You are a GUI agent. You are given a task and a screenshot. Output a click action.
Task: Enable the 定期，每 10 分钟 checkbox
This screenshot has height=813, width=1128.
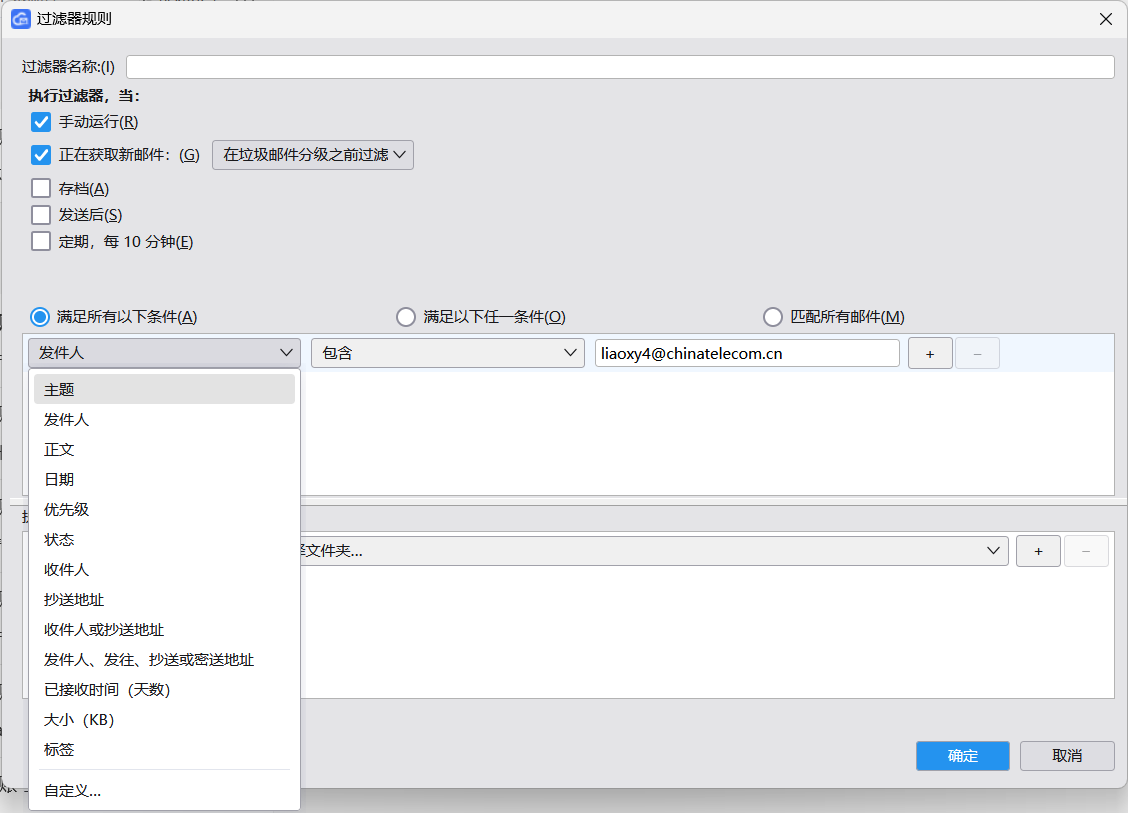point(41,241)
